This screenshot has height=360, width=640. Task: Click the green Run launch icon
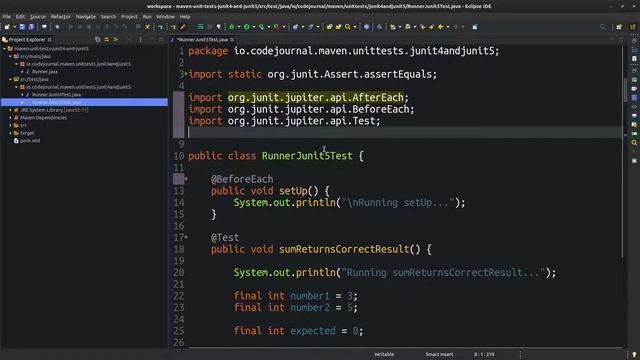[x=247, y=27]
